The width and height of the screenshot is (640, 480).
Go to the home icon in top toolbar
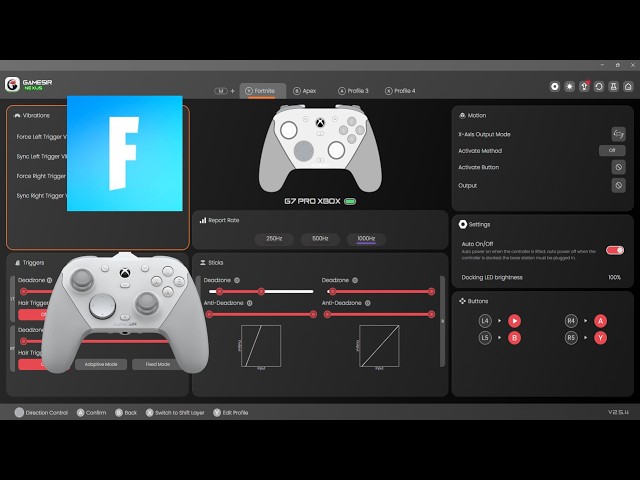coord(628,87)
